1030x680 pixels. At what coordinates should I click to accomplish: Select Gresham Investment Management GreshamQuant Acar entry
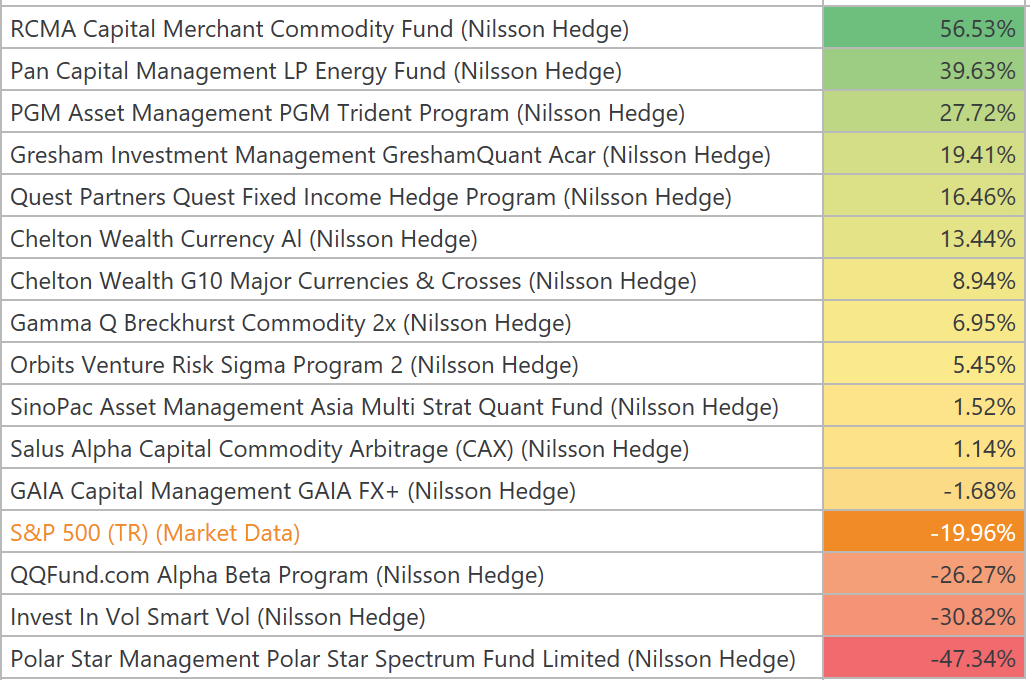pos(390,155)
